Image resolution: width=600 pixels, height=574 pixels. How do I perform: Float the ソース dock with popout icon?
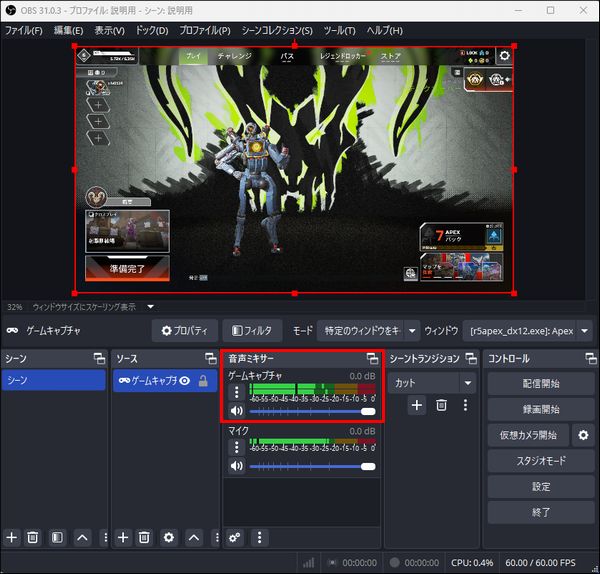click(x=211, y=359)
